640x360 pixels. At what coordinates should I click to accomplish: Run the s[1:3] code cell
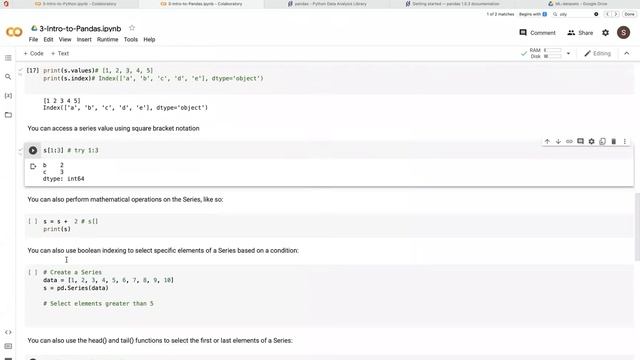pyautogui.click(x=33, y=150)
